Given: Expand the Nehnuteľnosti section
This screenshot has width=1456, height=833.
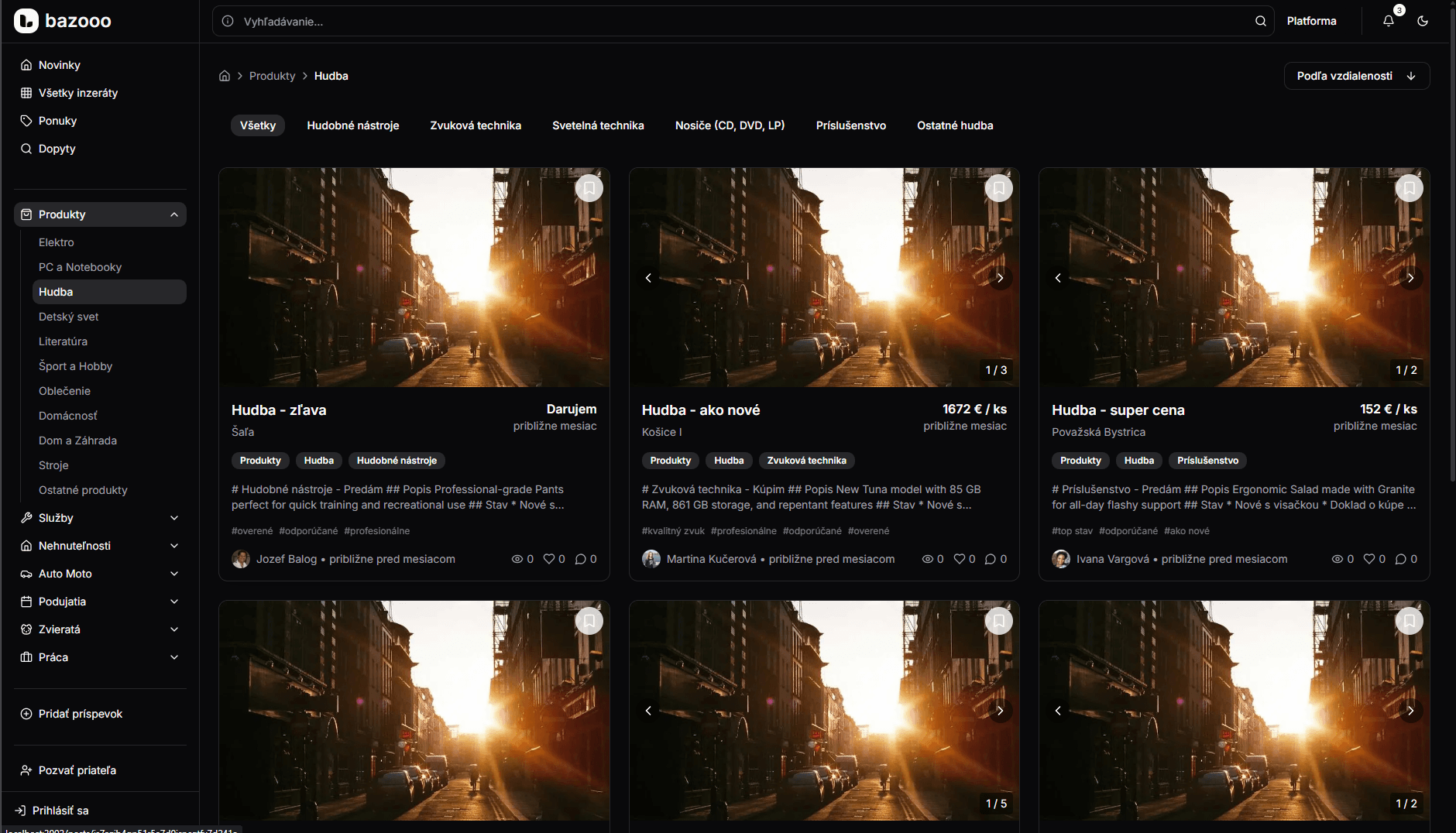Looking at the screenshot, I should tap(100, 546).
